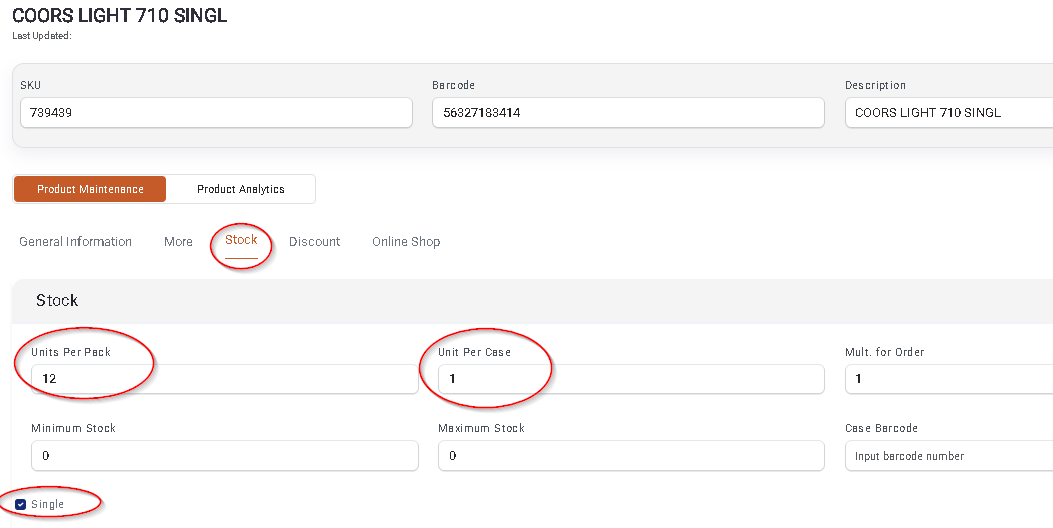
Task: Click the Maximum Stock label
Action: tap(482, 429)
